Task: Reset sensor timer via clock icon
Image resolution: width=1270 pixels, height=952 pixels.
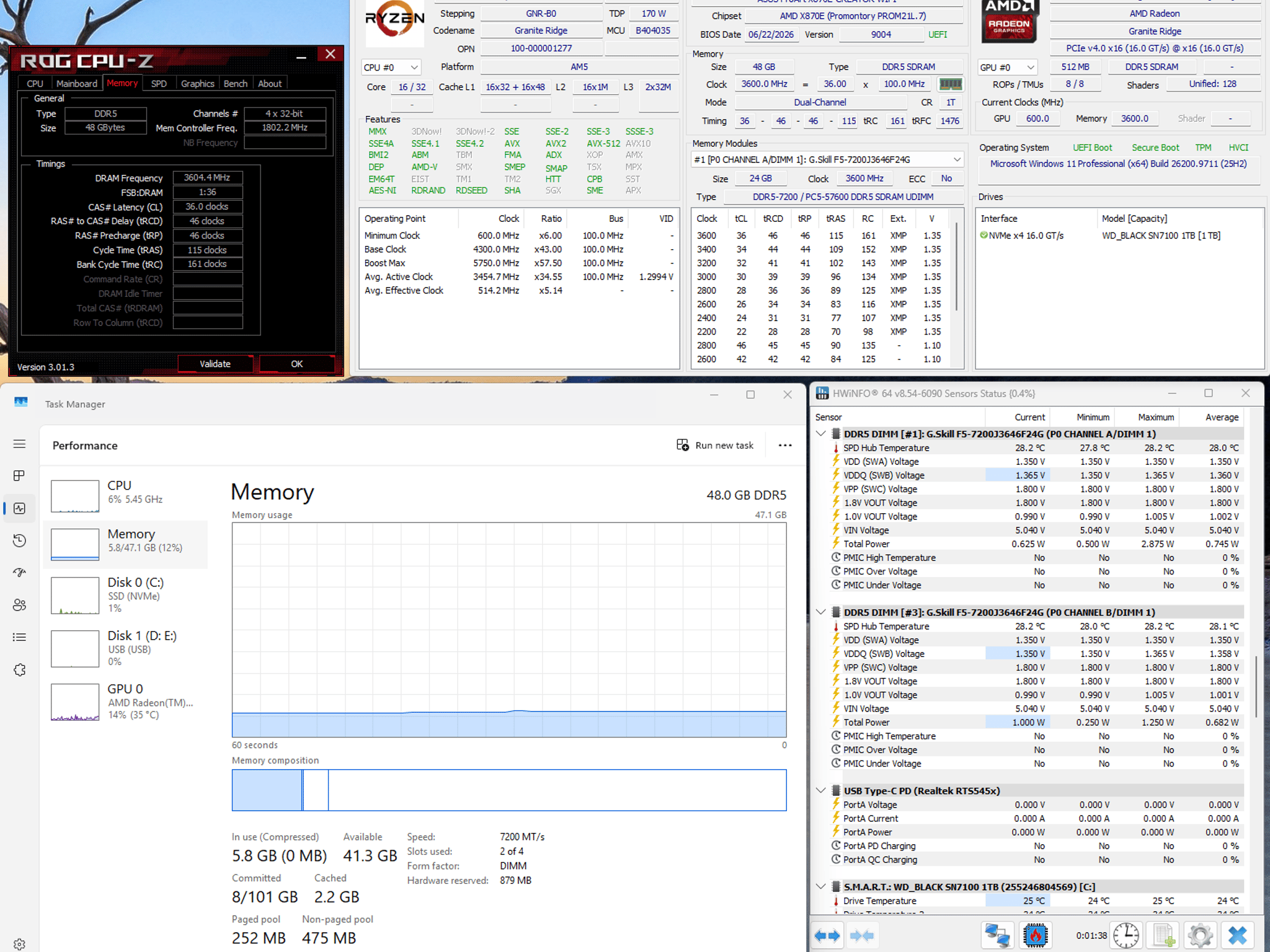Action: point(1126,935)
